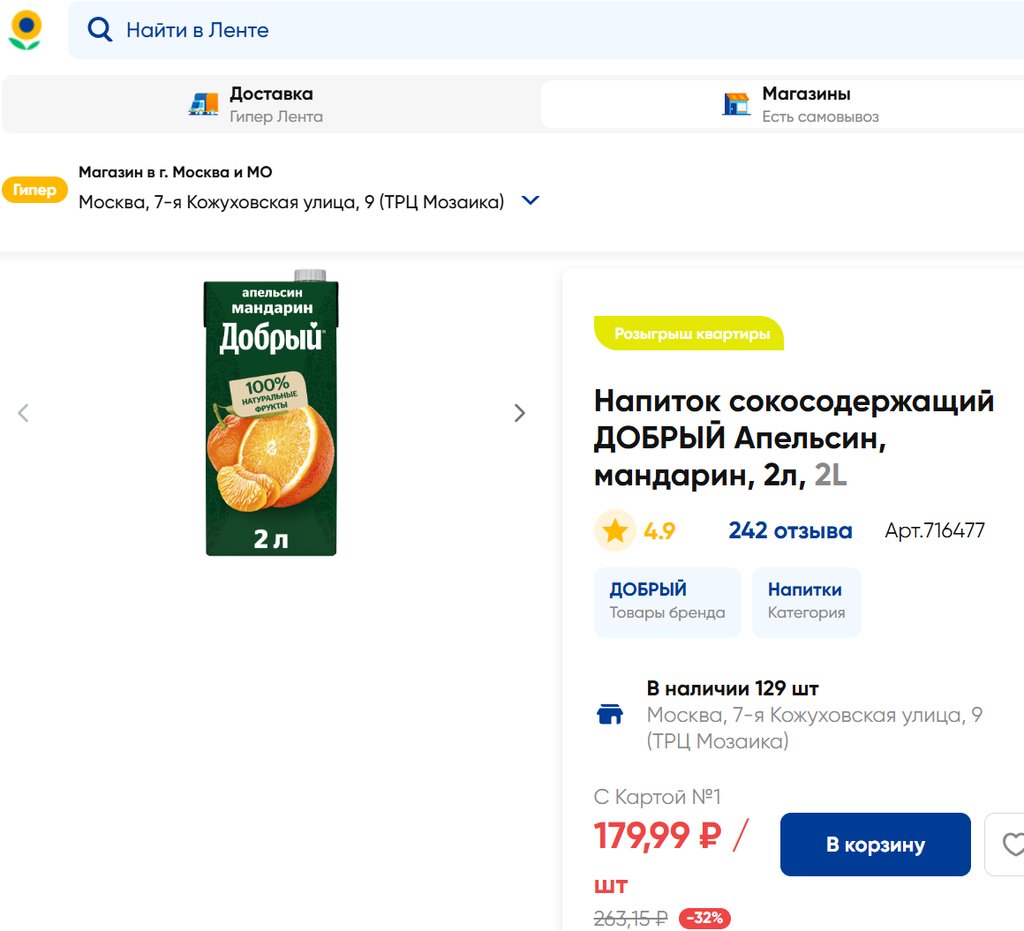Click the store availability icon
Viewport: 1024px width, 931px height.
pyautogui.click(x=610, y=714)
